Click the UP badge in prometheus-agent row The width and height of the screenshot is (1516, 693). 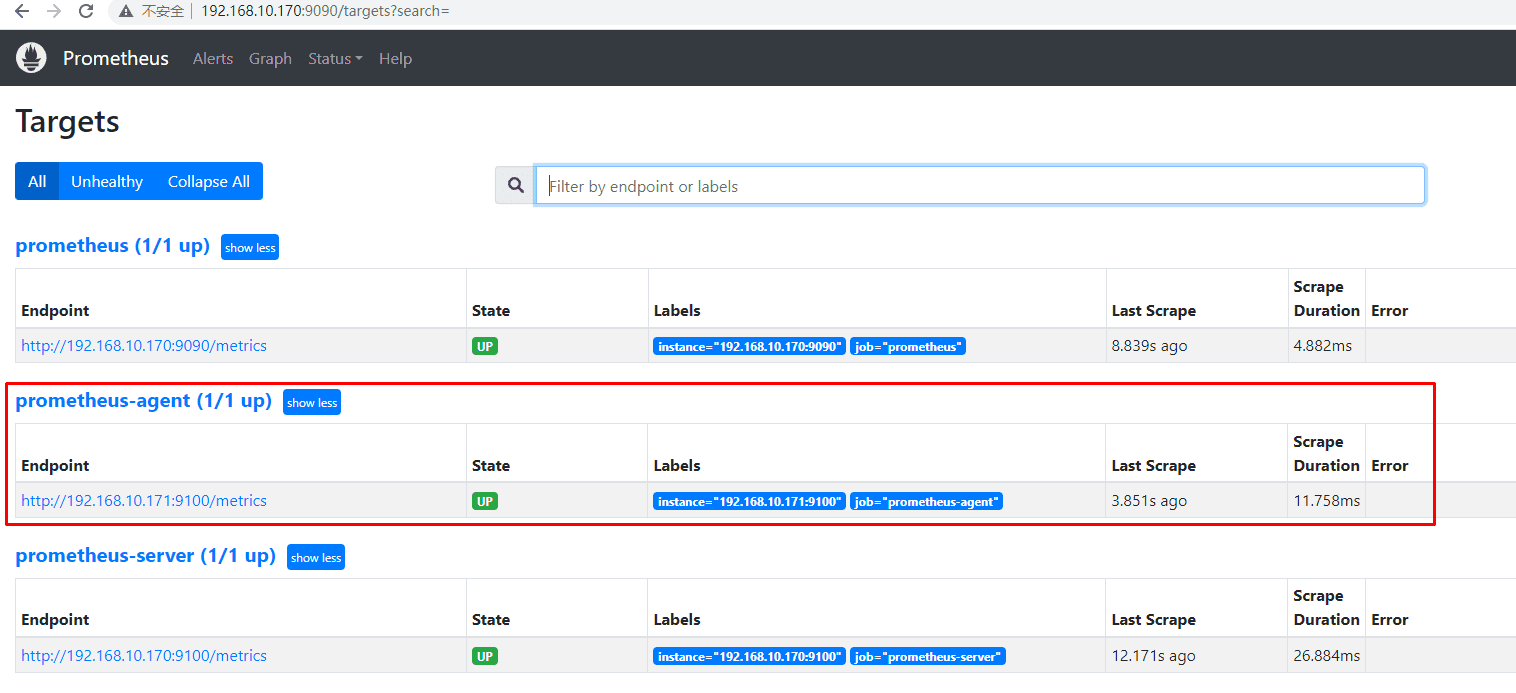point(485,501)
